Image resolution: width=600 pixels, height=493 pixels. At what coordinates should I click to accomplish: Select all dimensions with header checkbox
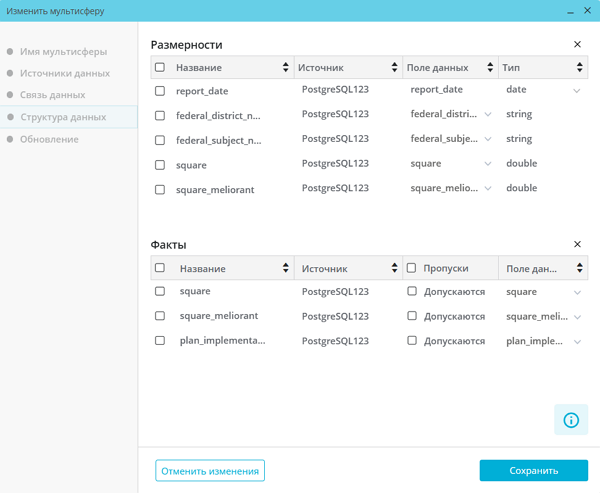tap(160, 68)
